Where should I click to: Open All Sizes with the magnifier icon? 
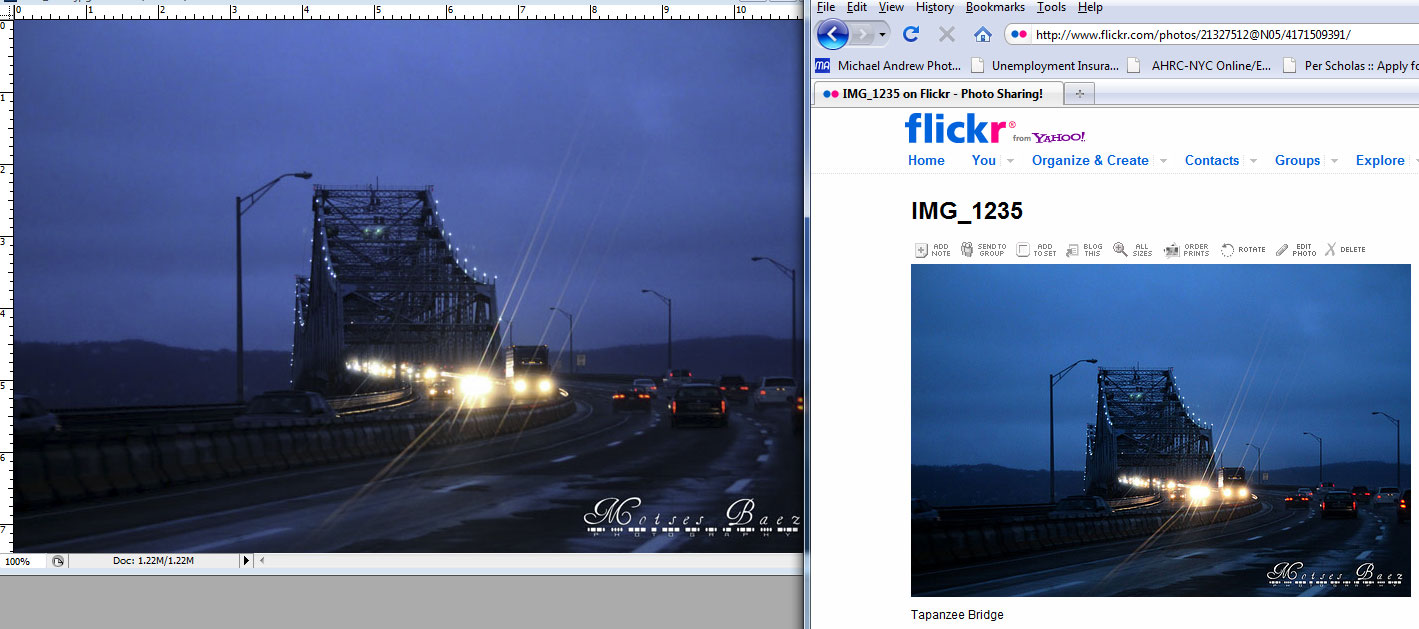(x=1120, y=250)
